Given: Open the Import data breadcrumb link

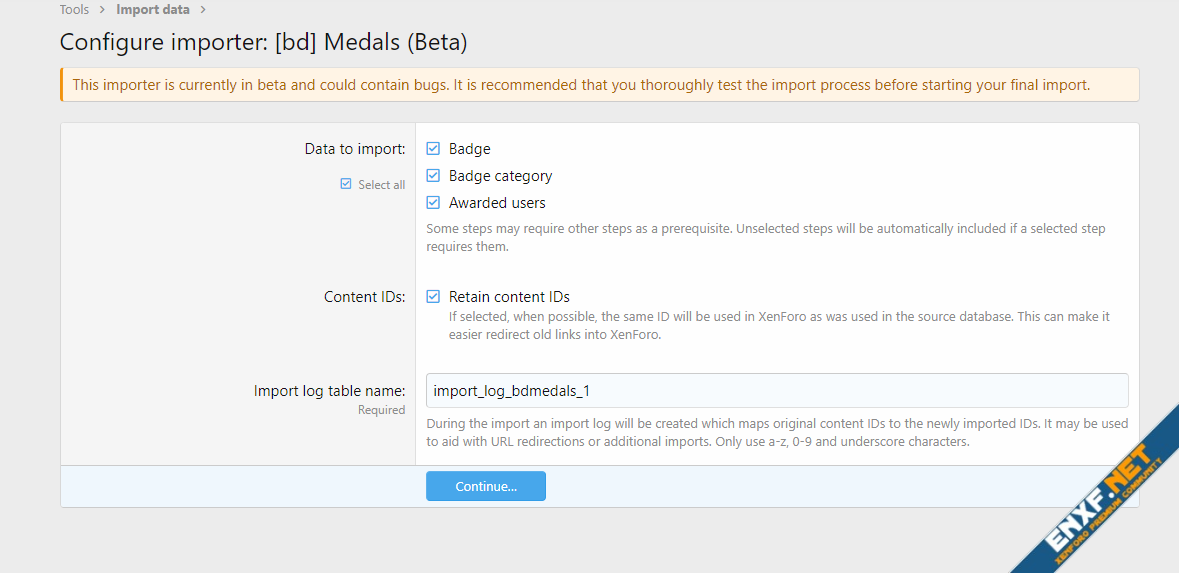Looking at the screenshot, I should click(152, 10).
